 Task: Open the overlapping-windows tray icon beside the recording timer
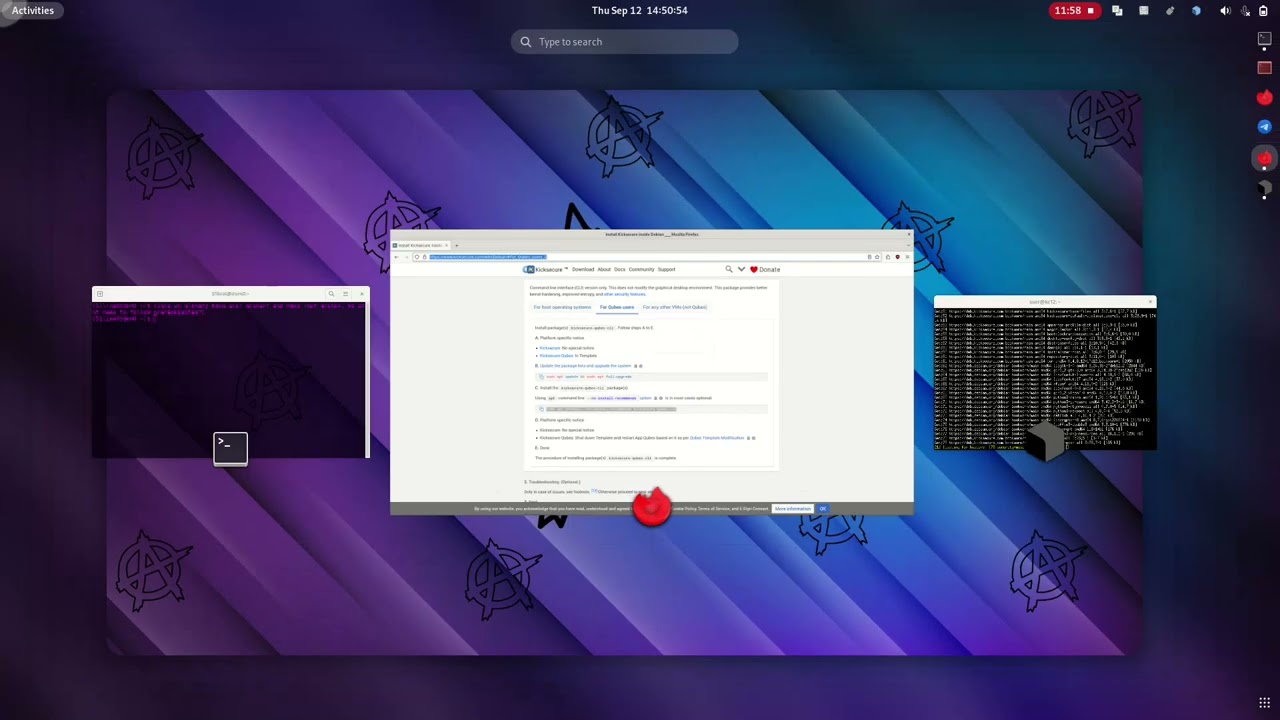point(1117,11)
